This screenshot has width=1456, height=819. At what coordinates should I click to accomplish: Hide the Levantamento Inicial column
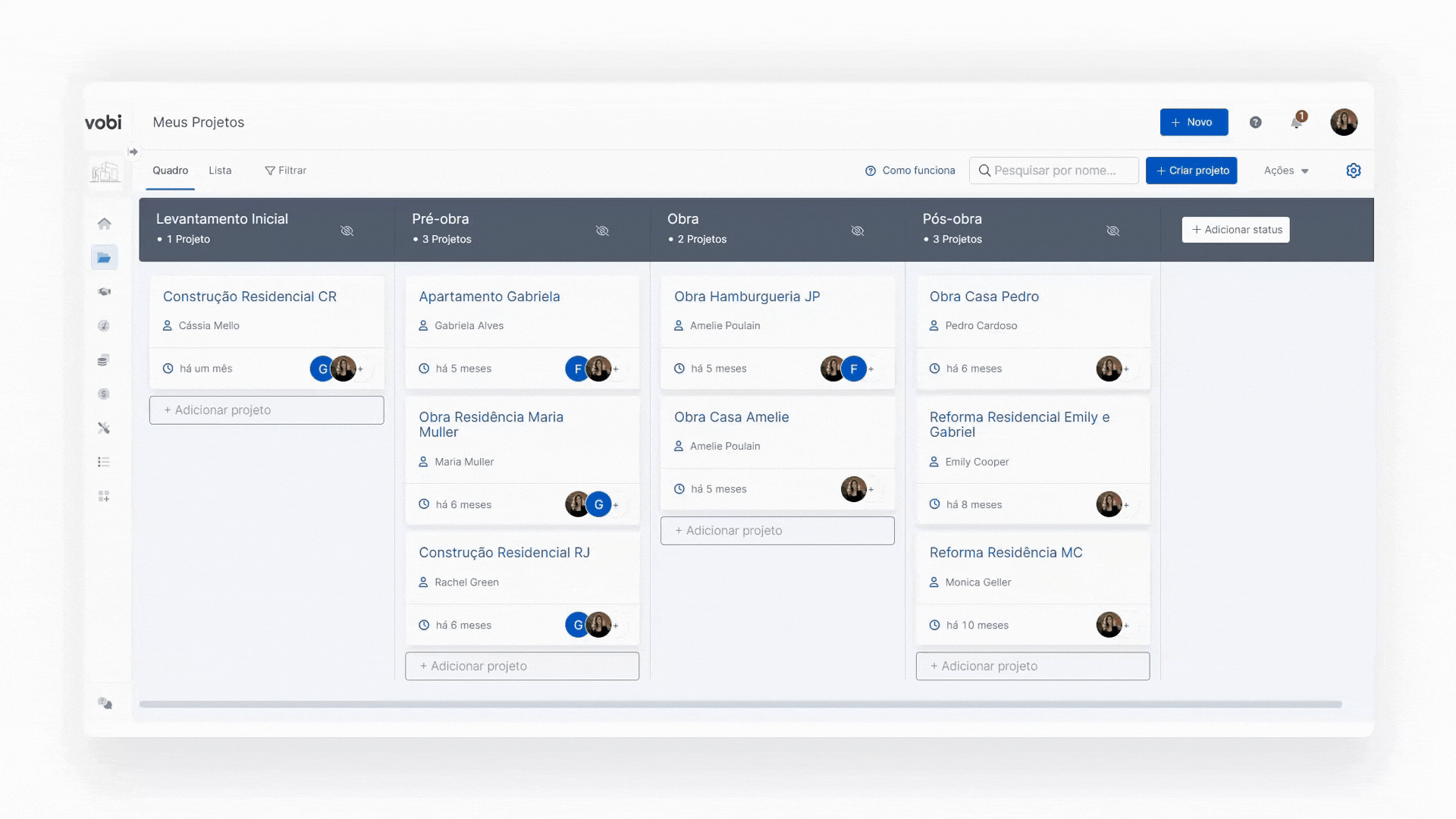[x=347, y=231]
